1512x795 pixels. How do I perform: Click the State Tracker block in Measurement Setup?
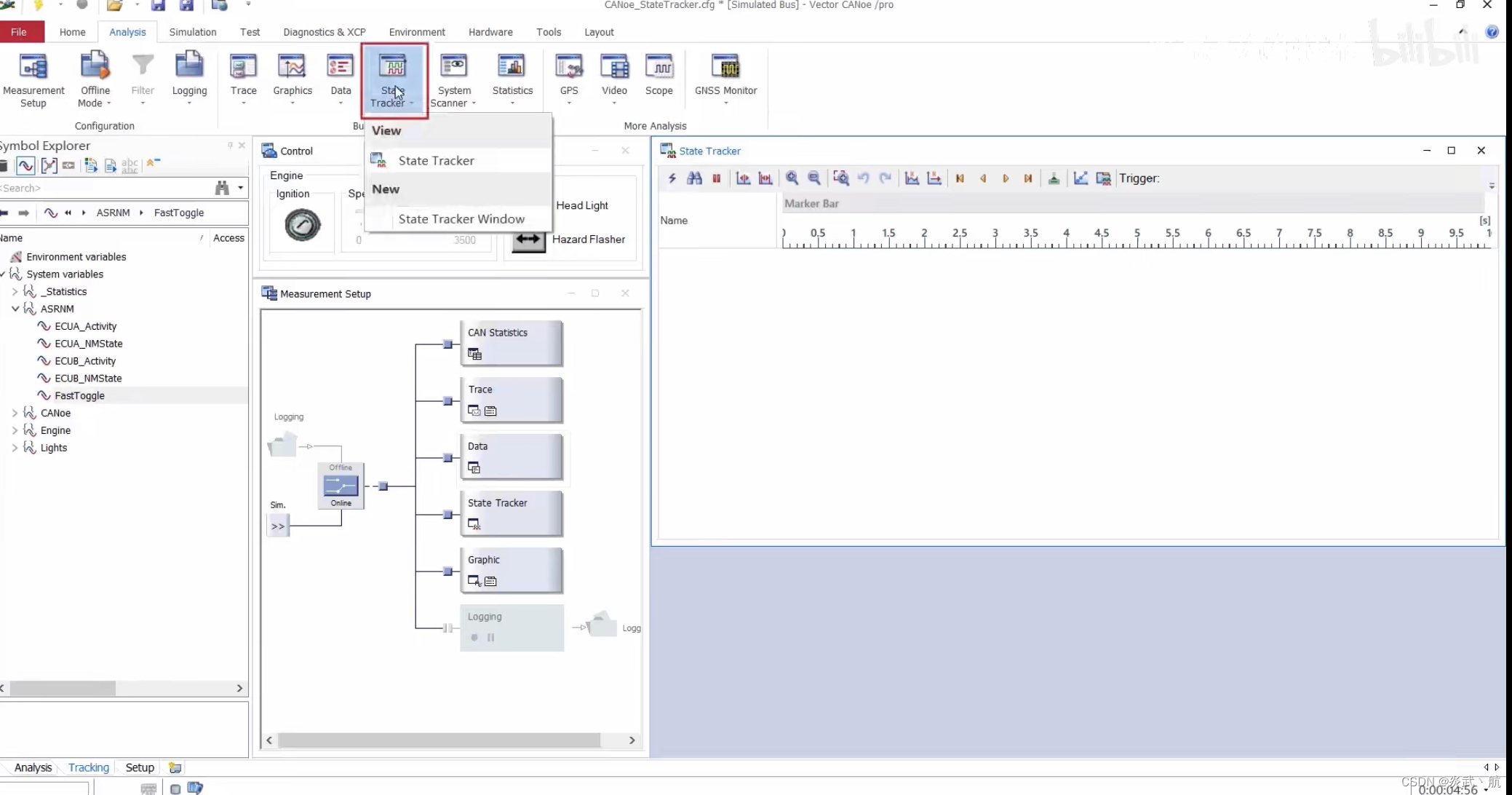[x=512, y=513]
